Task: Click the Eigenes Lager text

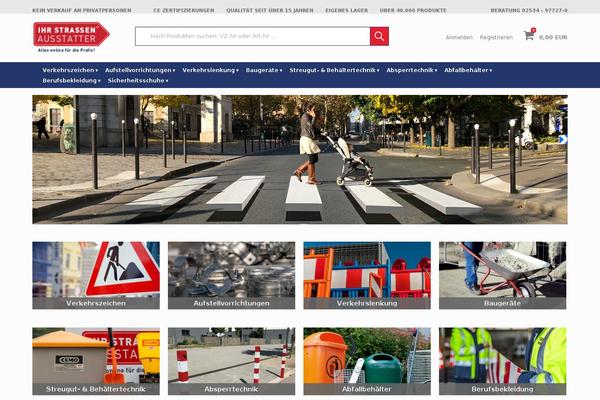Action: click(x=346, y=10)
